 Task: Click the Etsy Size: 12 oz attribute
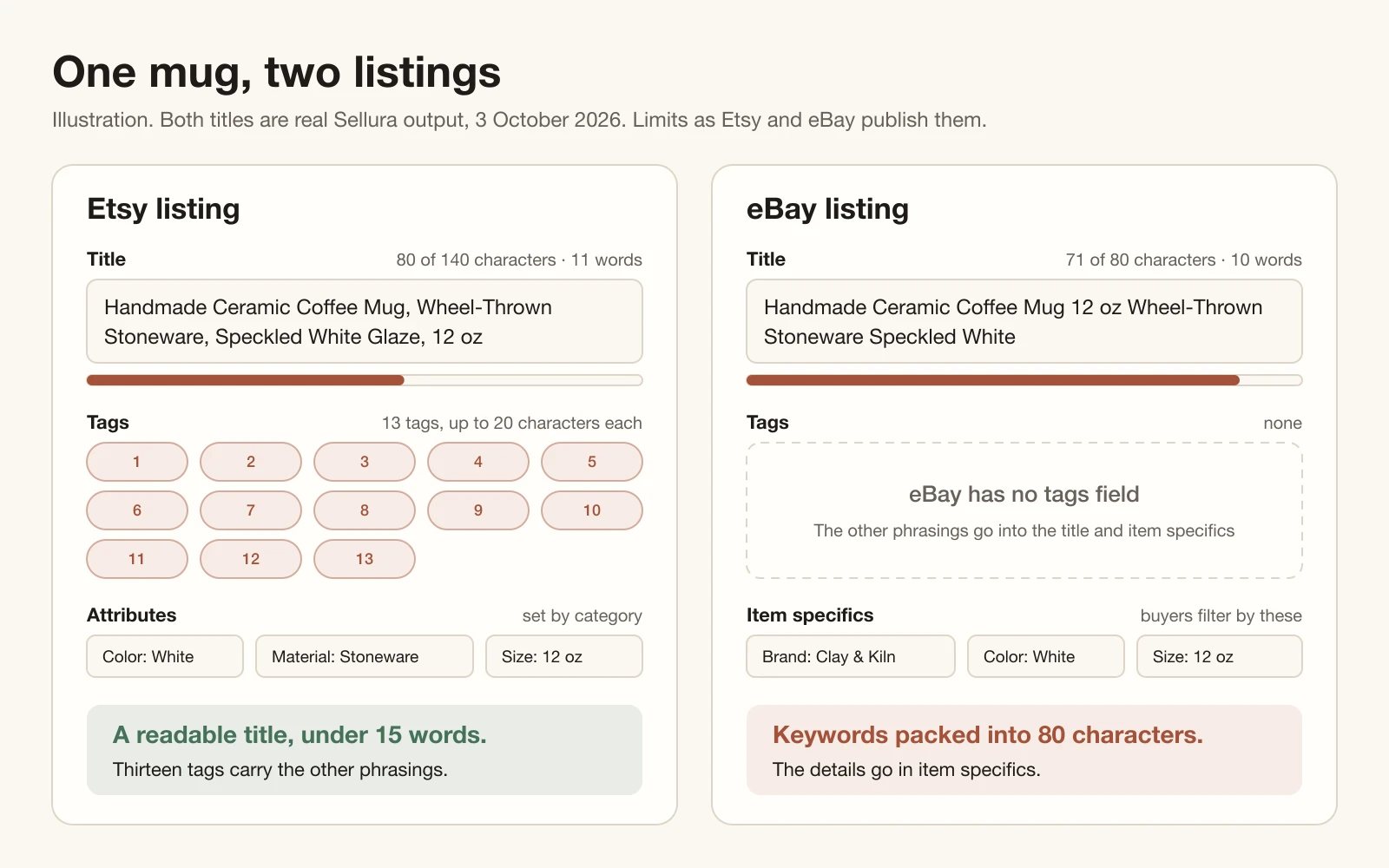(x=564, y=656)
